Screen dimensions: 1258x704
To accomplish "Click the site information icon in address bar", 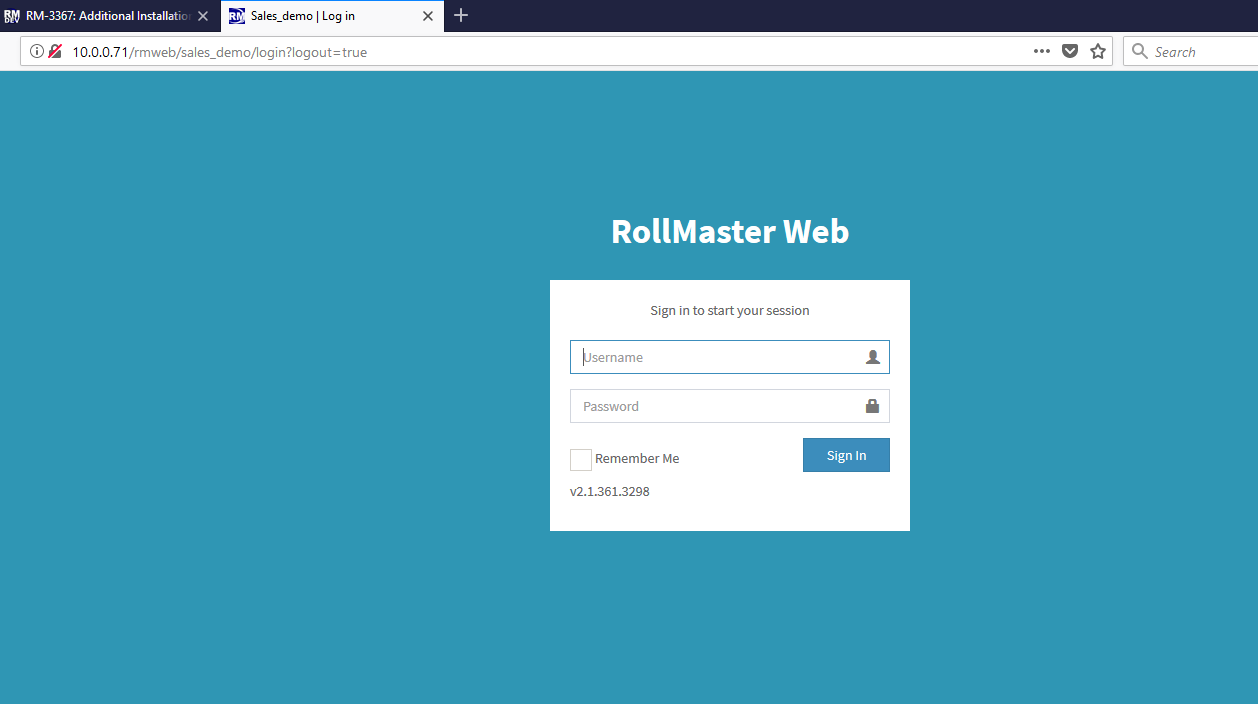I will point(37,52).
